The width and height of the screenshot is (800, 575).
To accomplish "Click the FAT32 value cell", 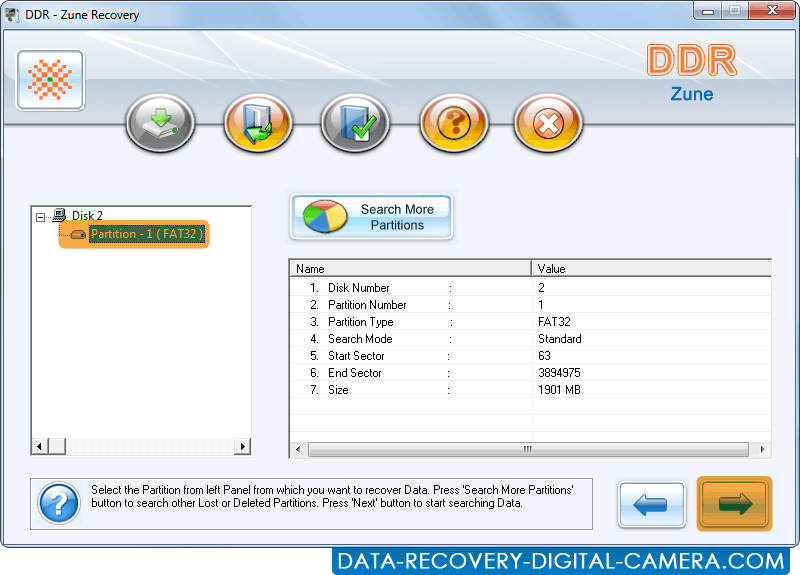I will click(554, 322).
